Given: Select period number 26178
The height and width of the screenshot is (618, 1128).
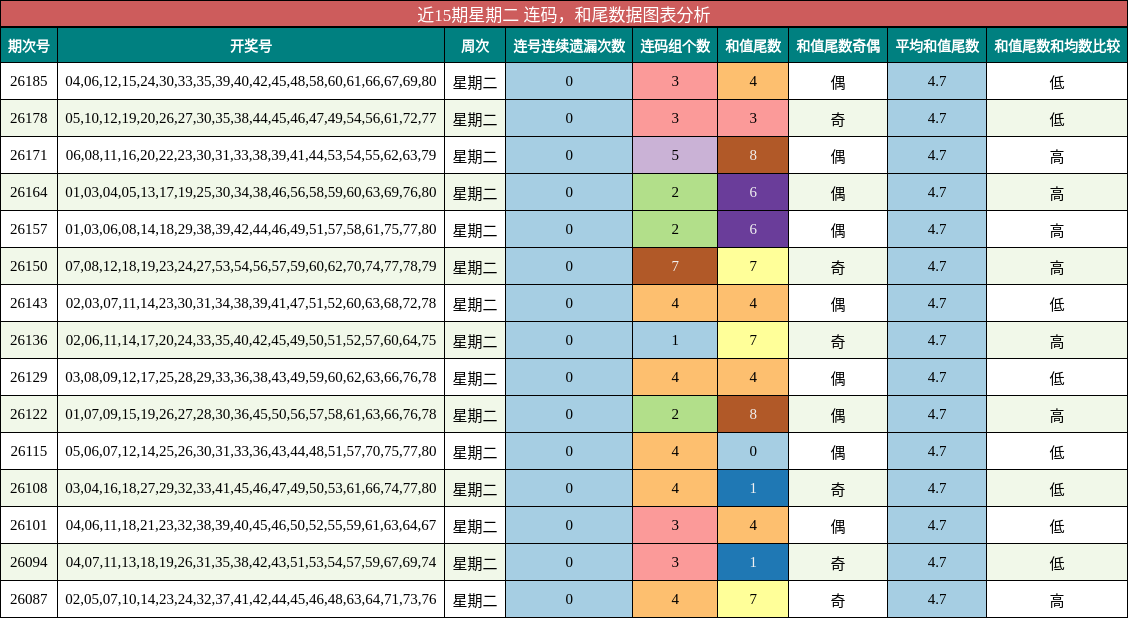Looking at the screenshot, I should pyautogui.click(x=29, y=118).
